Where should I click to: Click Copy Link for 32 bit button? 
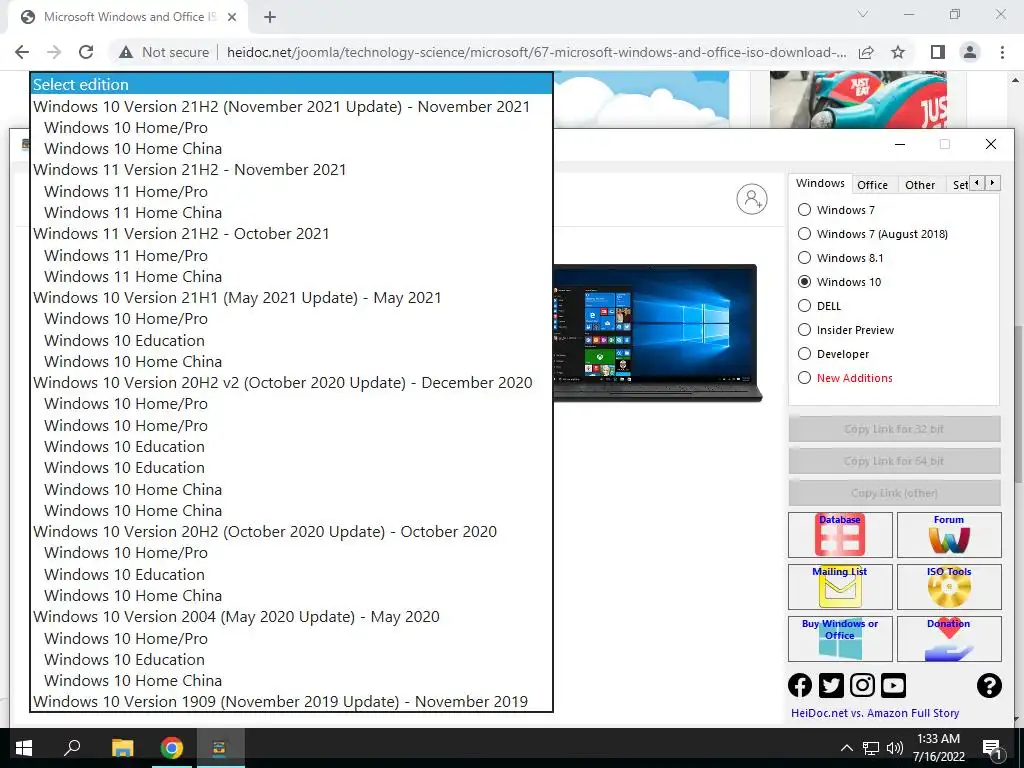[894, 429]
